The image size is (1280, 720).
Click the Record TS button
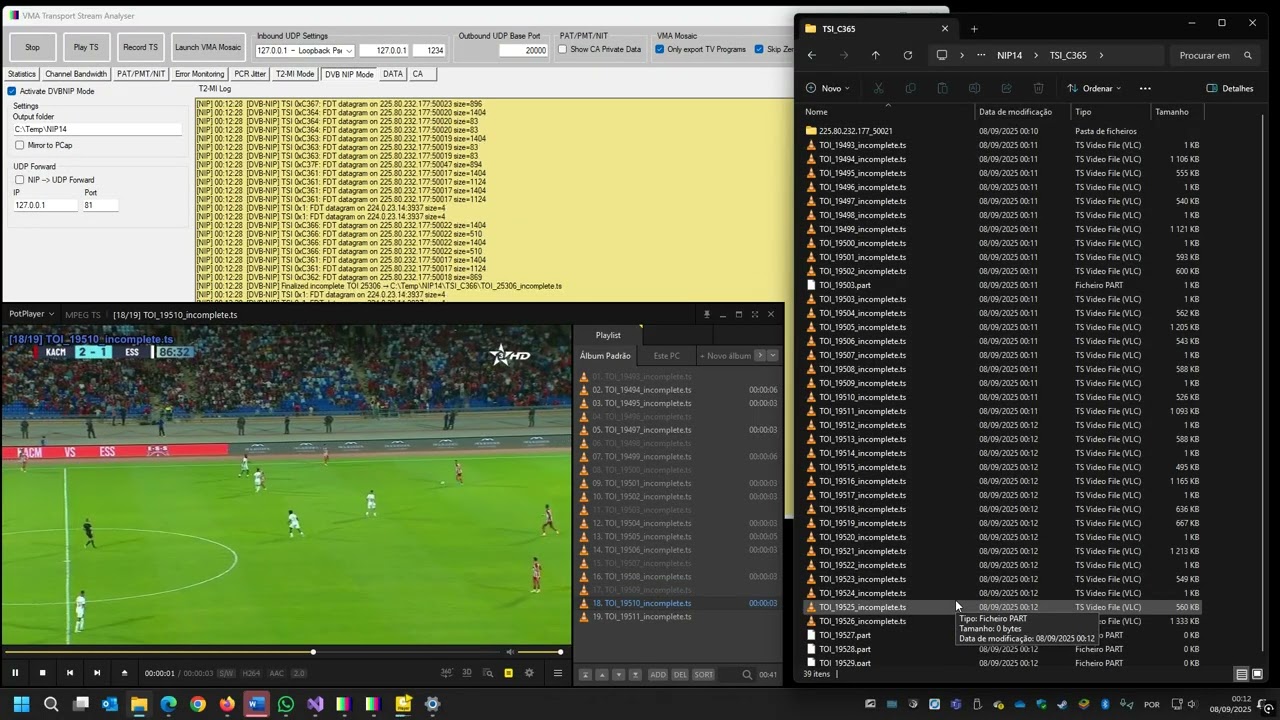[x=140, y=47]
